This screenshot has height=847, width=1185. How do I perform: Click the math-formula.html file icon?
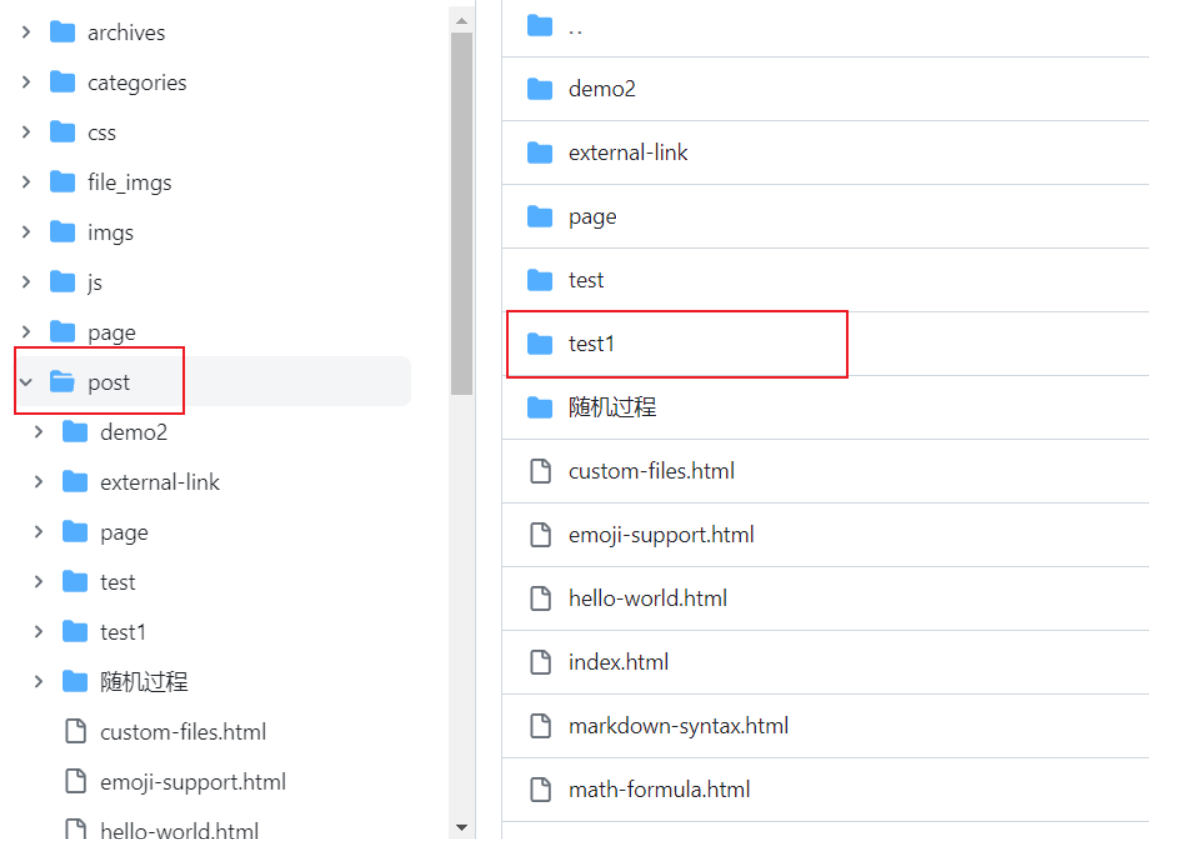(x=540, y=790)
